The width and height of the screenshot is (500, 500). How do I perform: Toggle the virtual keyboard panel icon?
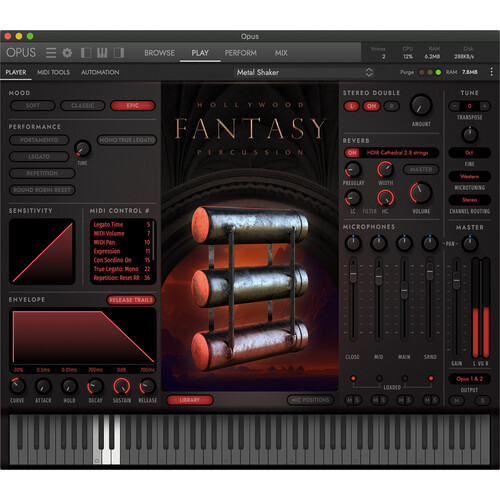[x=102, y=53]
